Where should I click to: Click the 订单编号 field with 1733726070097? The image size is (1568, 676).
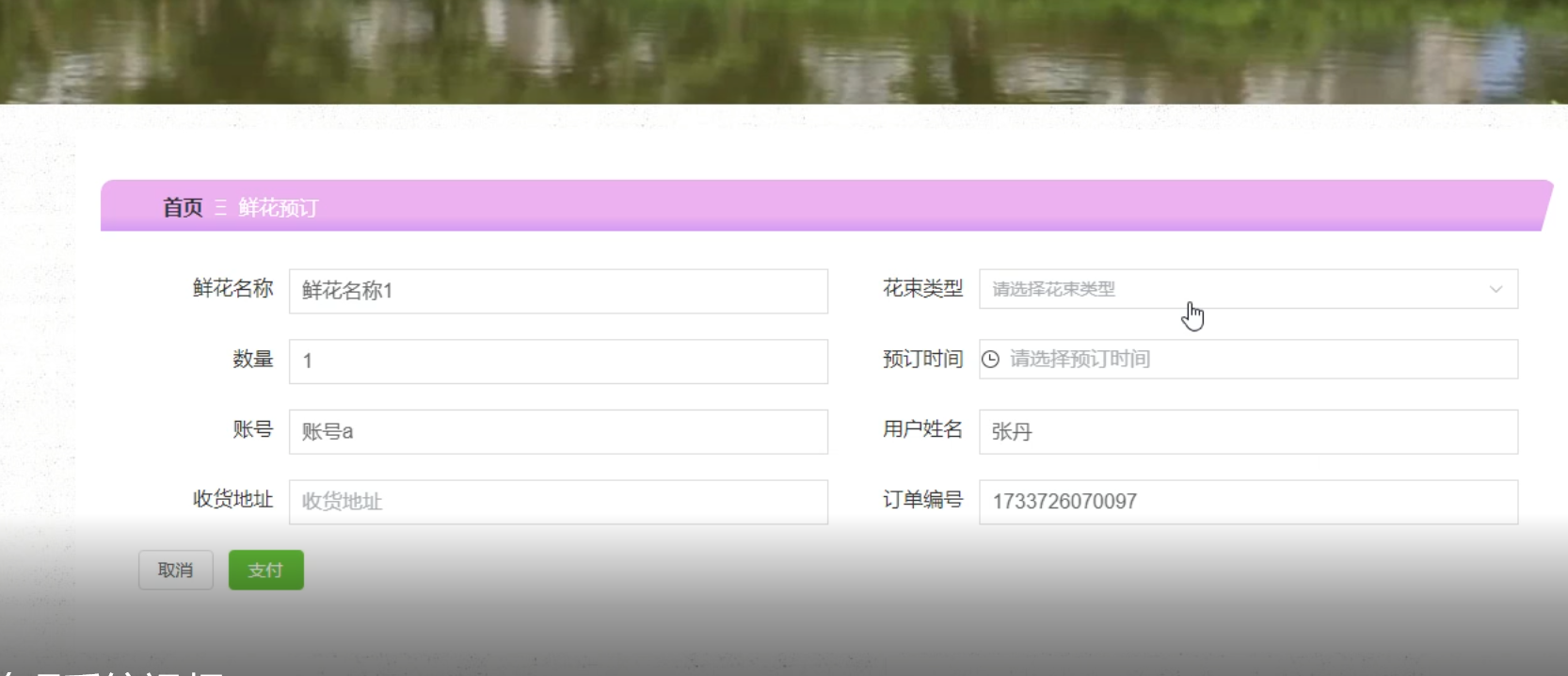pyautogui.click(x=1247, y=502)
